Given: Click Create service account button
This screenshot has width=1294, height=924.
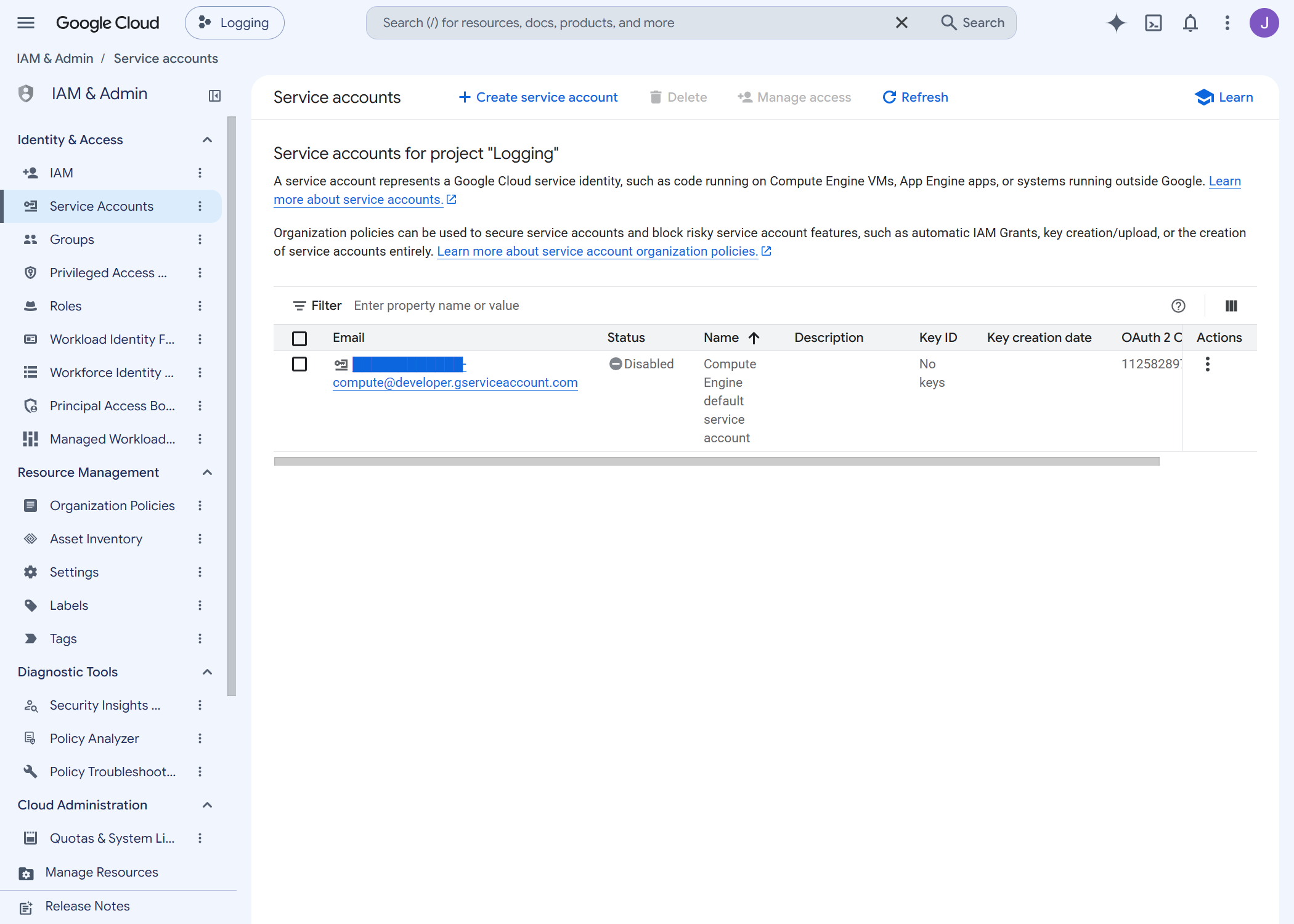Looking at the screenshot, I should point(538,97).
